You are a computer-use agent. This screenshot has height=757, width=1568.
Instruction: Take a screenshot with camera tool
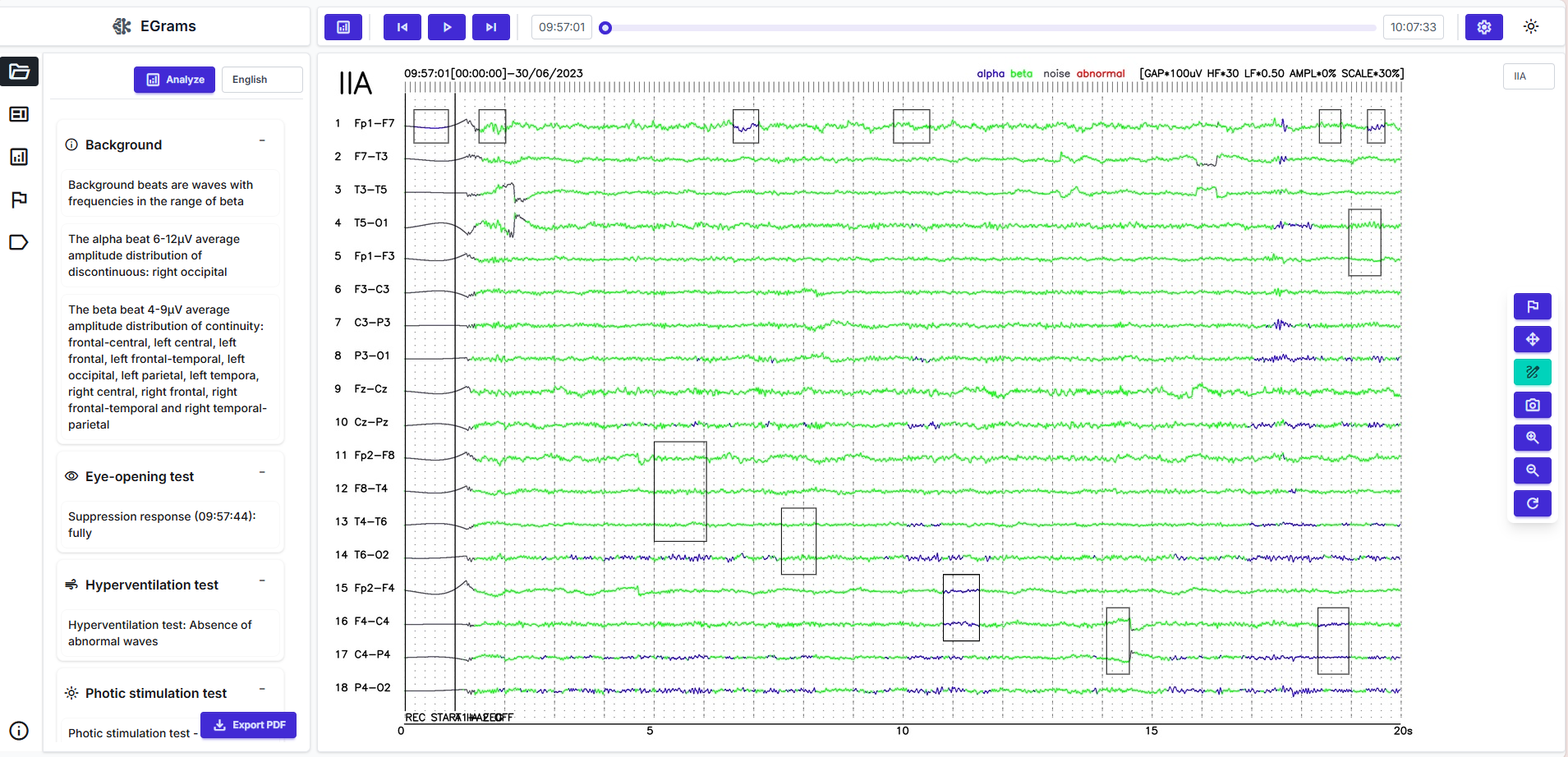pos(1532,406)
